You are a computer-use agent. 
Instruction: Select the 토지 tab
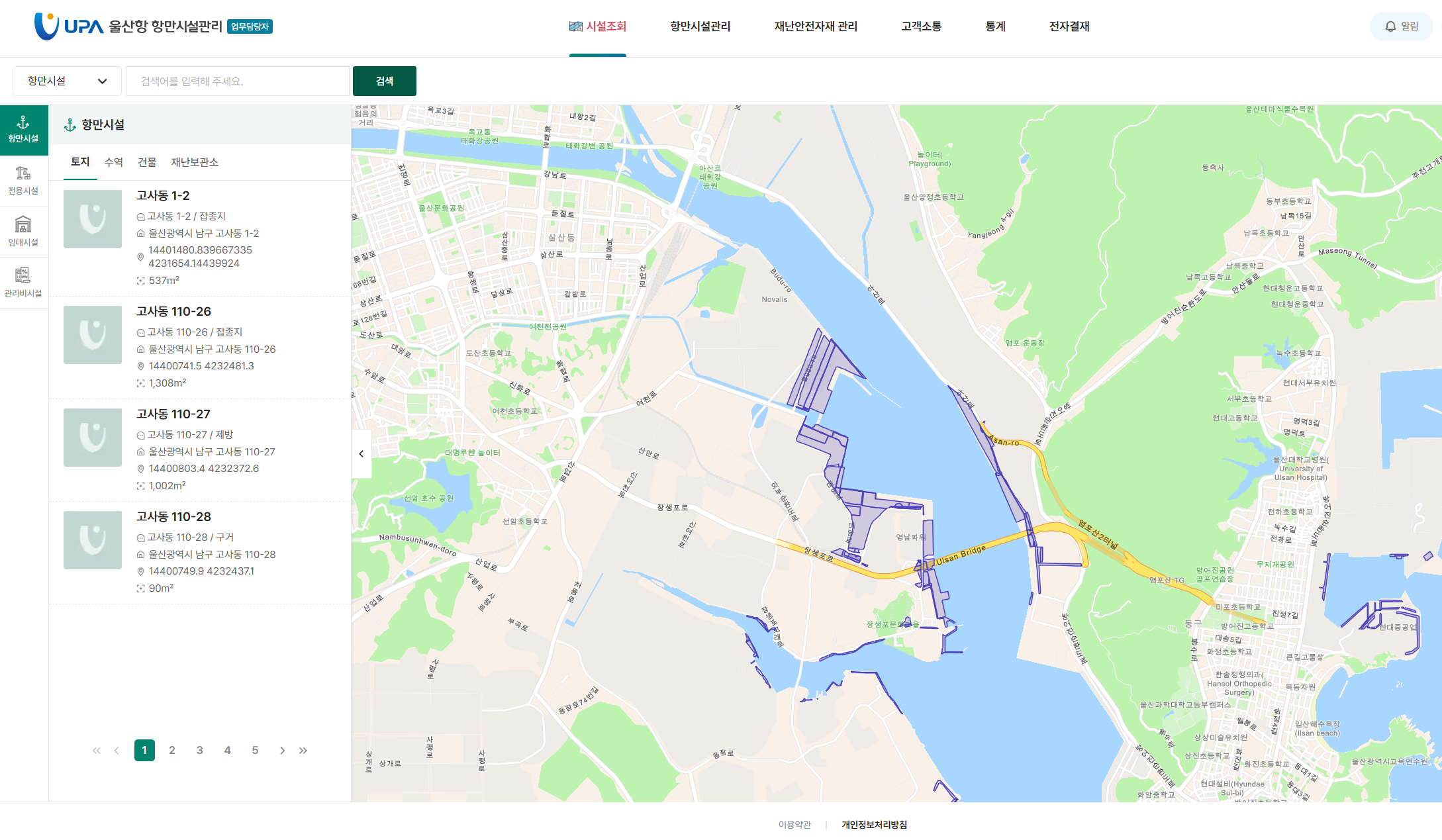[80, 162]
